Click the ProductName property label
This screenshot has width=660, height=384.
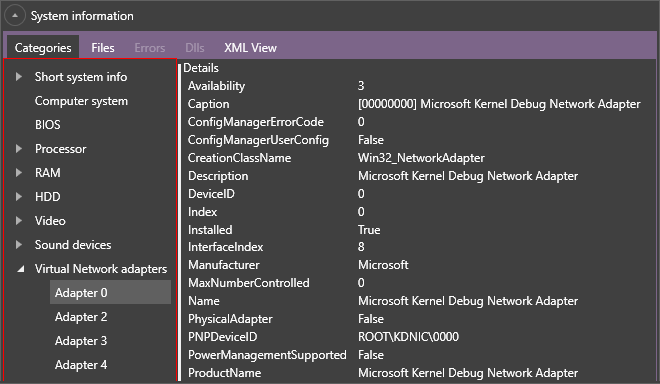tap(224, 373)
